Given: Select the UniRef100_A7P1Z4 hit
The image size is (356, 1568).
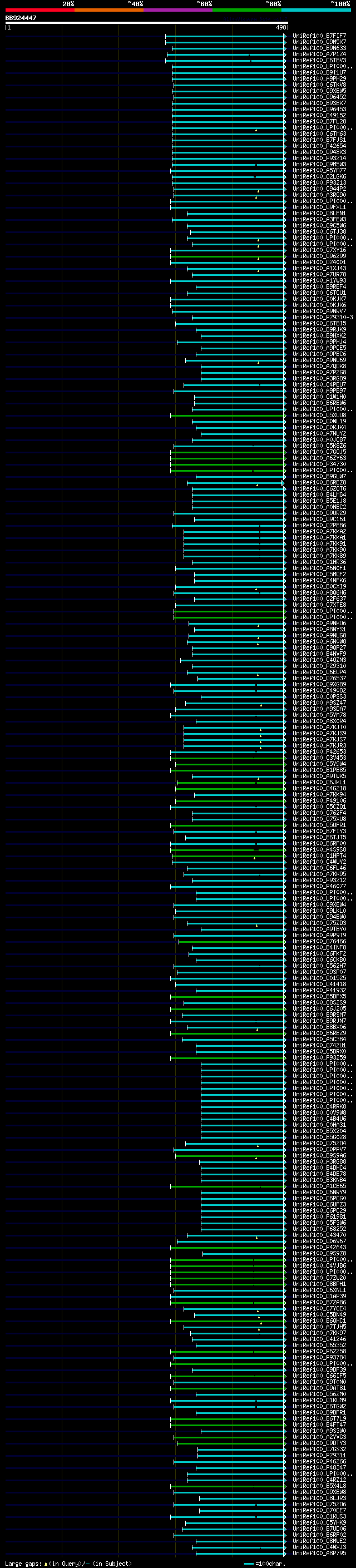Looking at the screenshot, I should (x=319, y=54).
